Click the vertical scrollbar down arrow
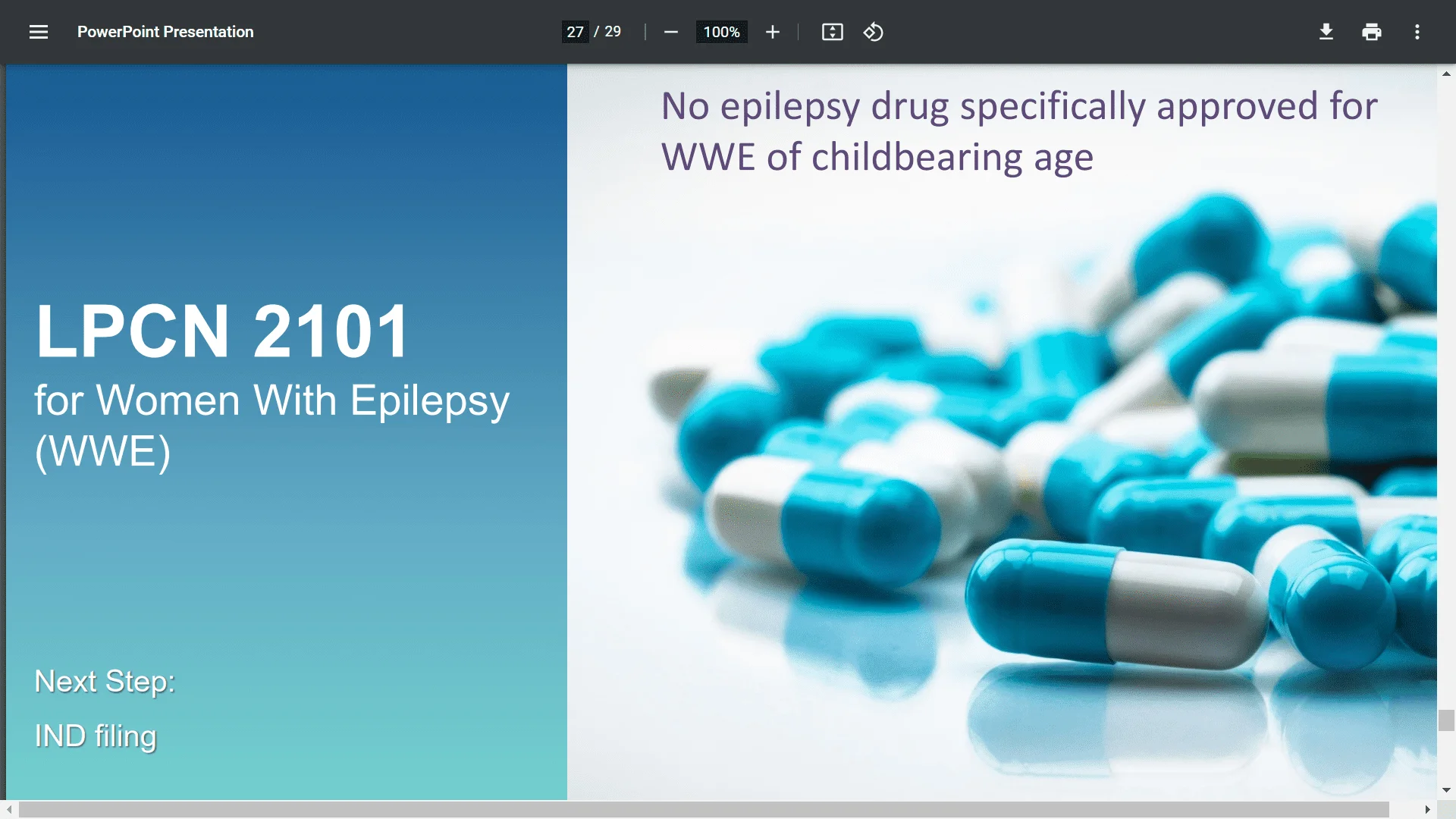The image size is (1456, 819). (1446, 790)
